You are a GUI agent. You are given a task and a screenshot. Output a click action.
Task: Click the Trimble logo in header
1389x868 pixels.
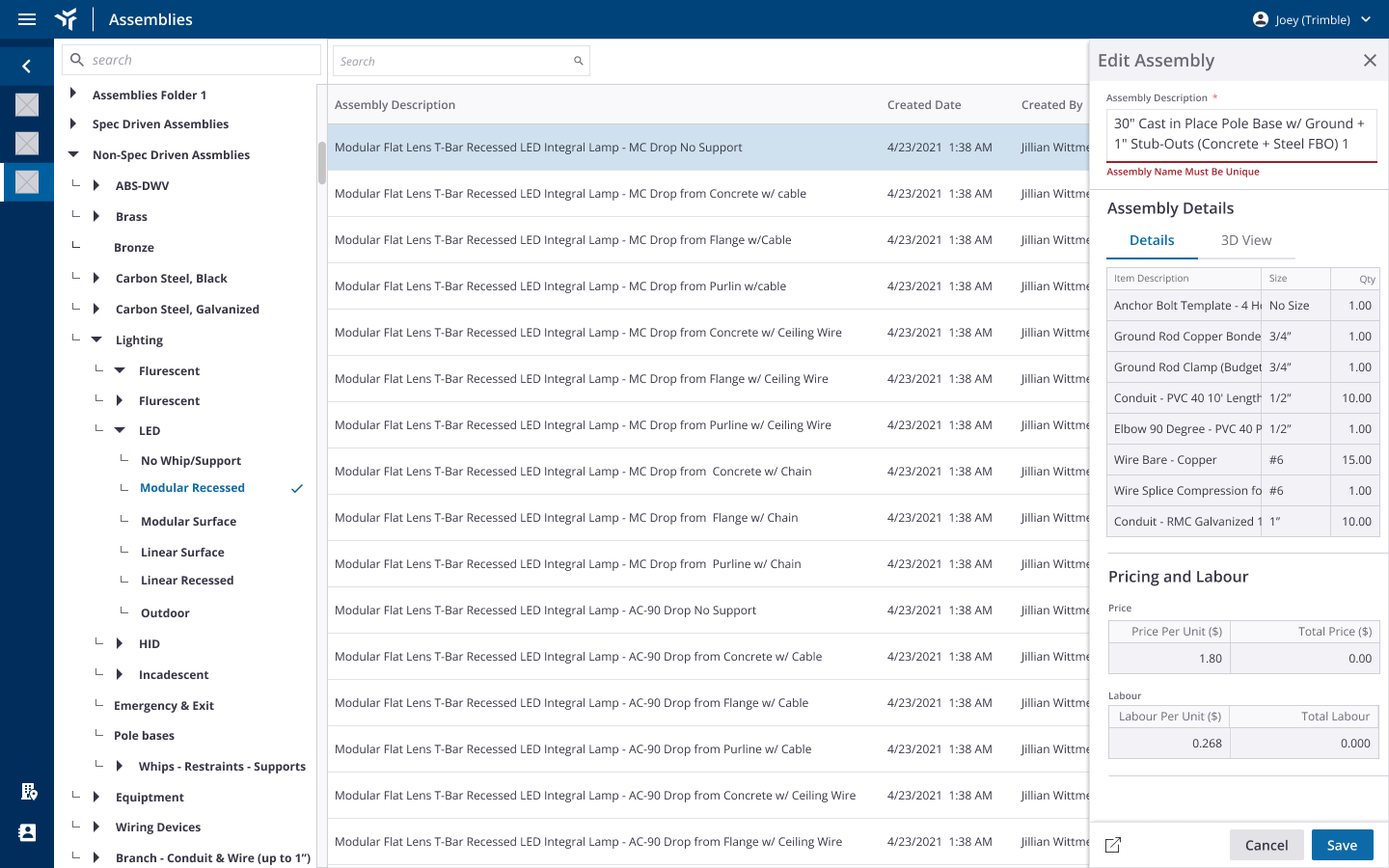67,19
